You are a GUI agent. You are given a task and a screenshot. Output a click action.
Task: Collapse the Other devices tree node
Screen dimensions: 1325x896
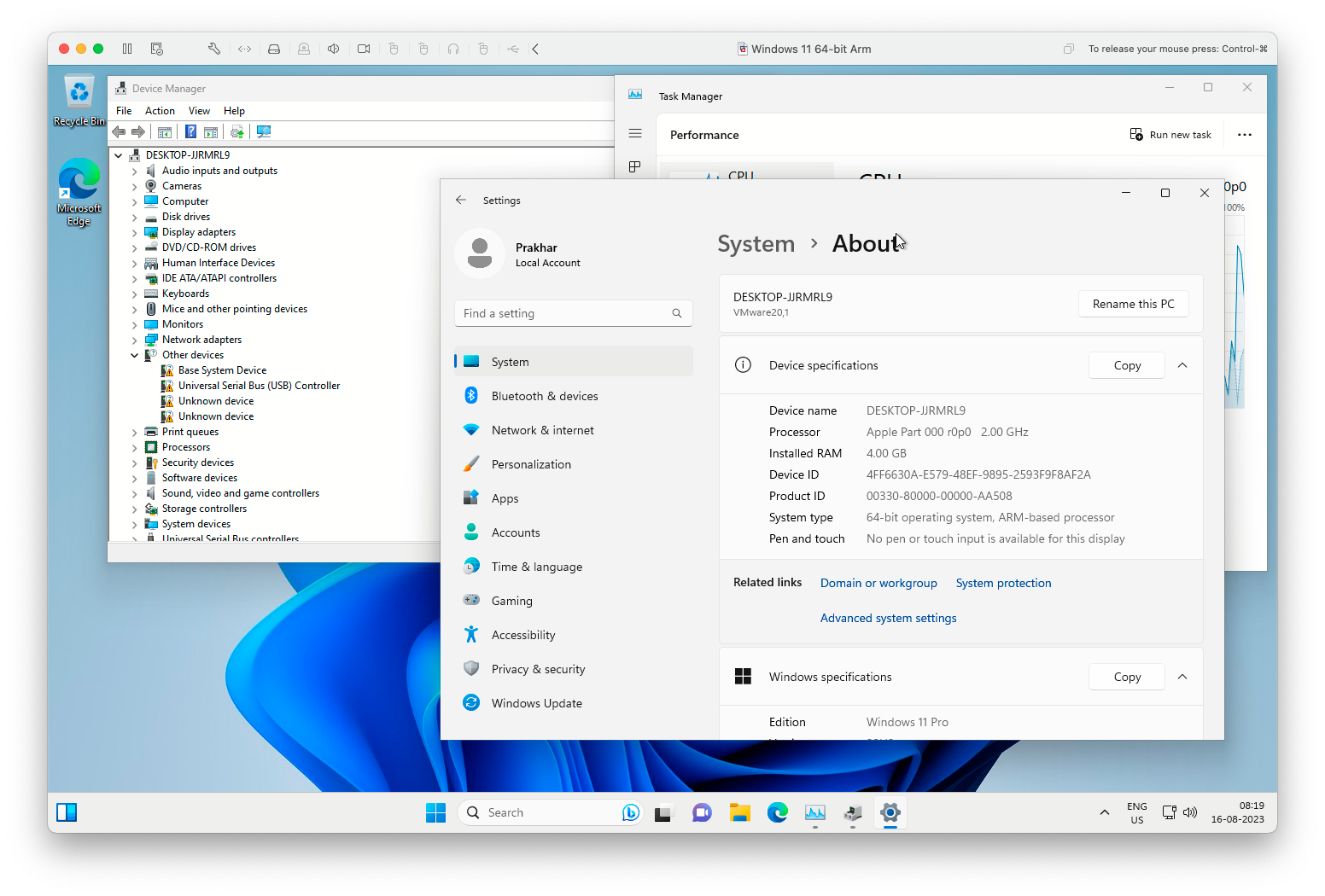point(135,355)
